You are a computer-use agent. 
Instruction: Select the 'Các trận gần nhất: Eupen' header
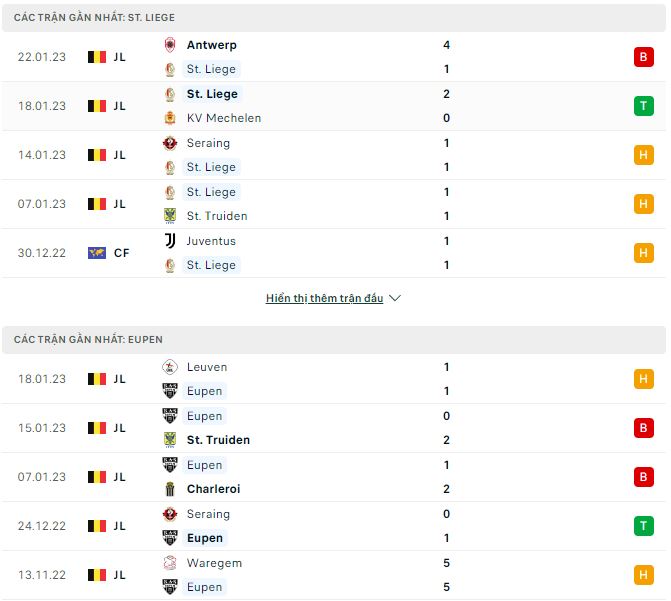point(88,340)
